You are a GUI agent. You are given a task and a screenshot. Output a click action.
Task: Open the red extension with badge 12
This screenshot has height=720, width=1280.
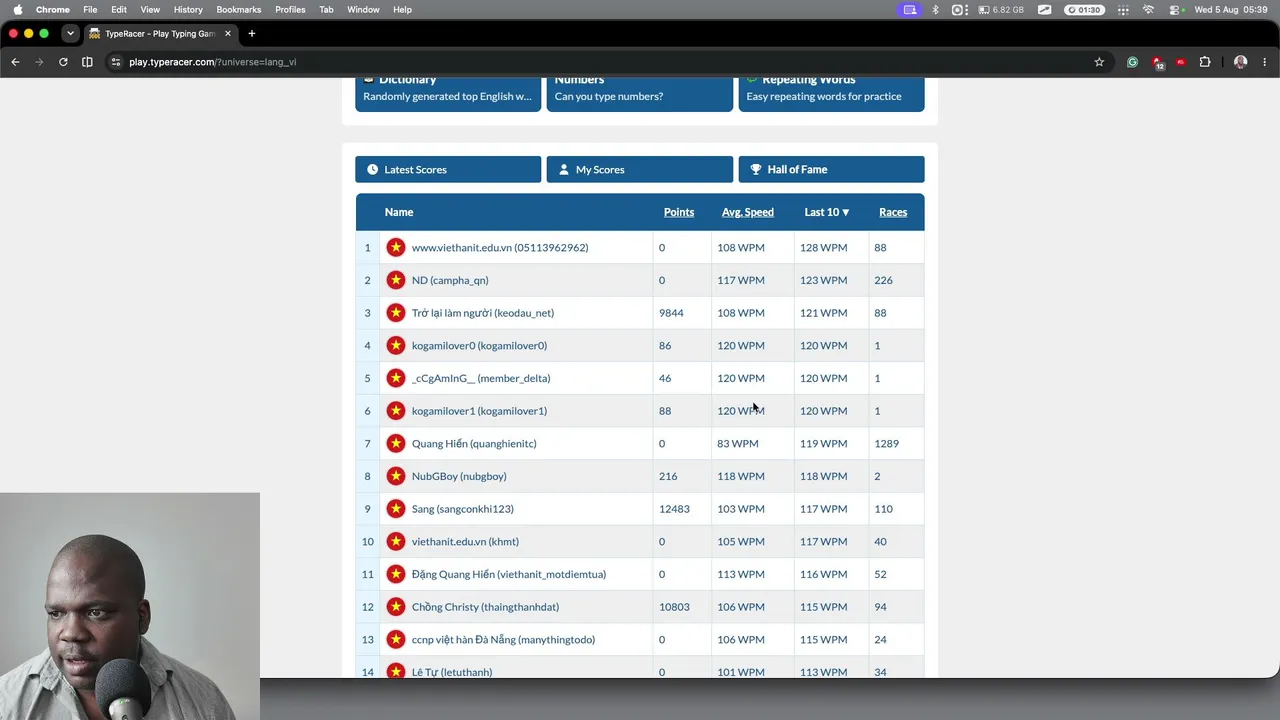coord(1157,62)
